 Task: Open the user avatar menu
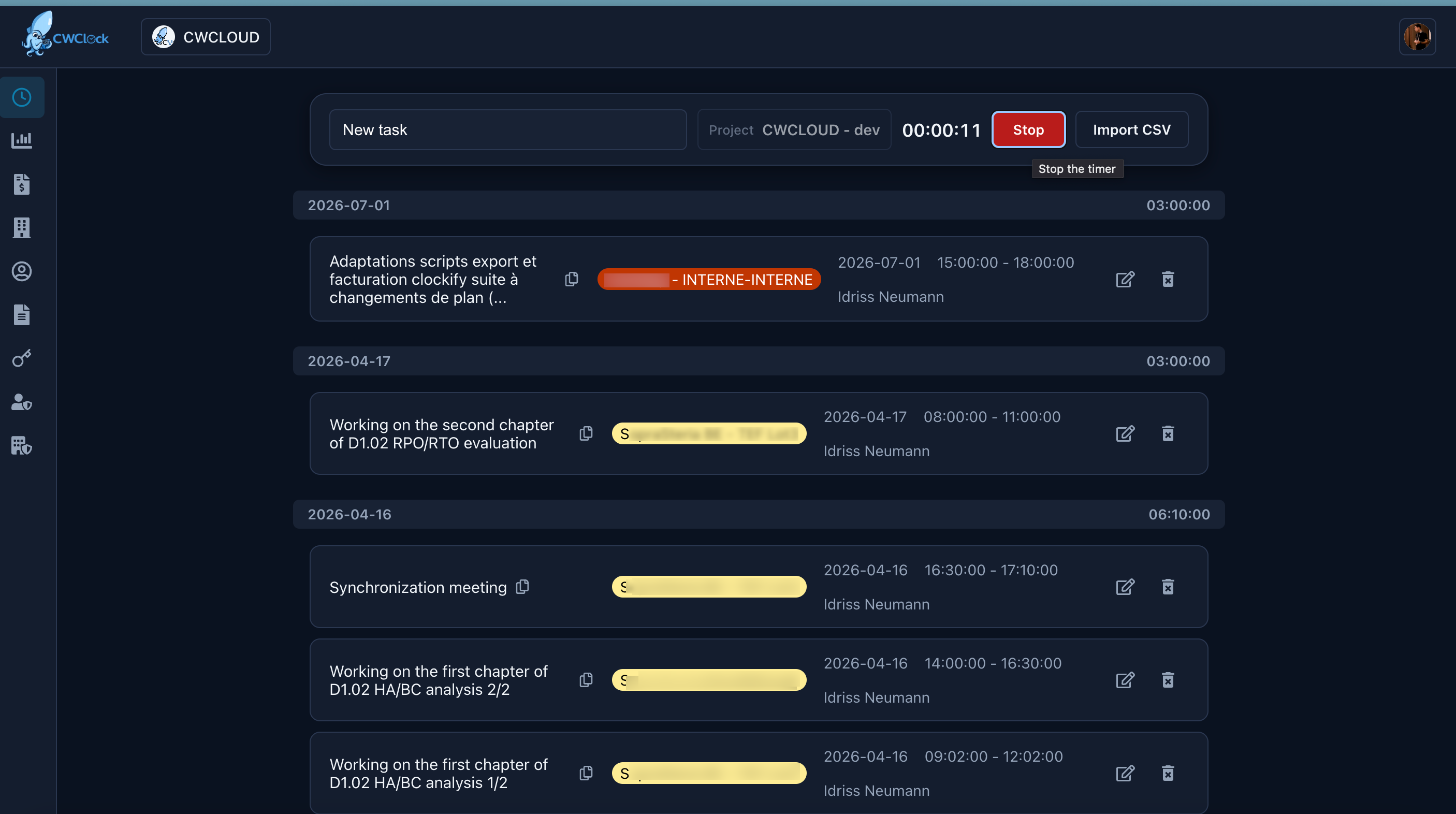[x=1417, y=37]
